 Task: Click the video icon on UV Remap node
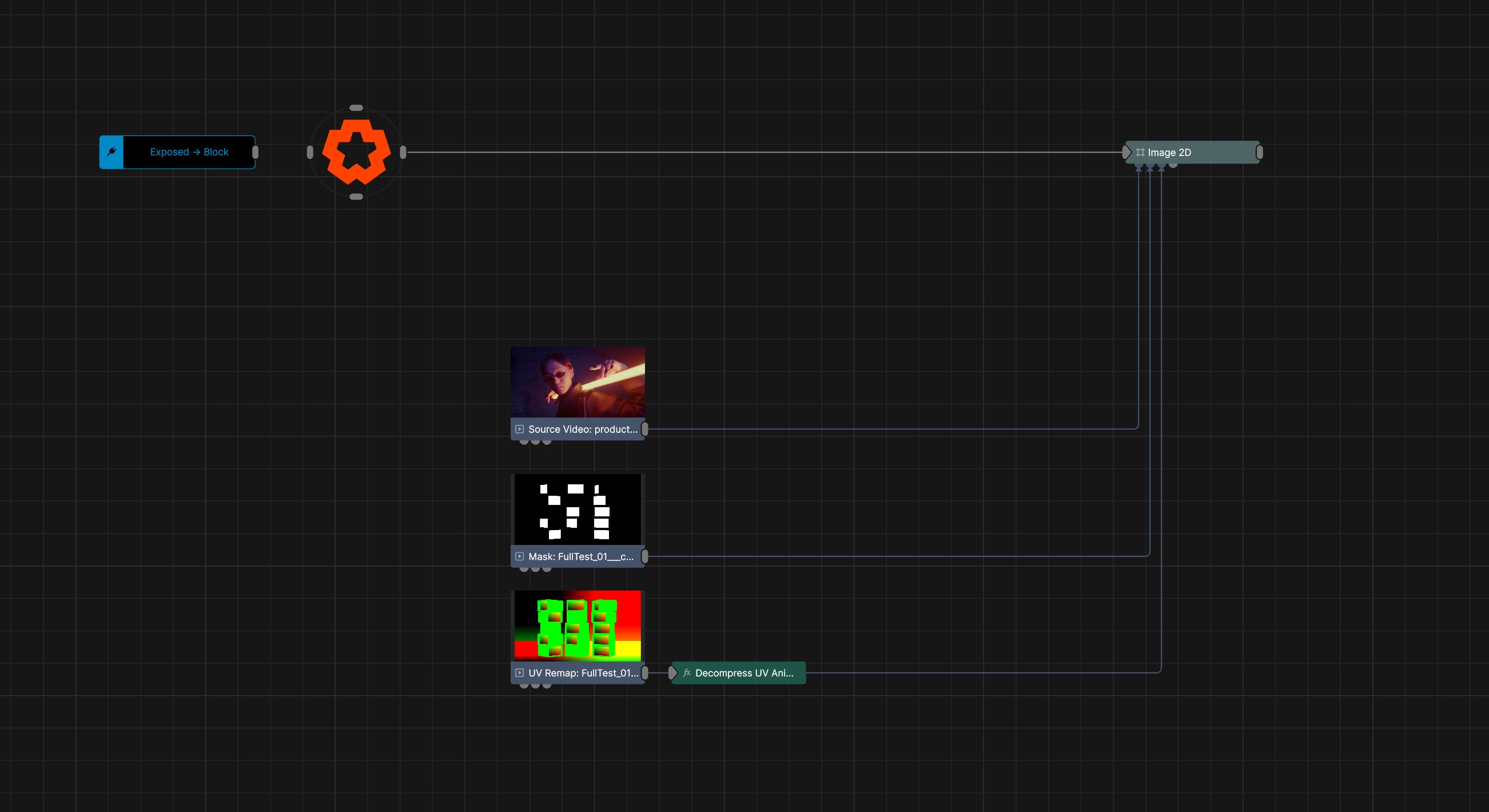(519, 672)
